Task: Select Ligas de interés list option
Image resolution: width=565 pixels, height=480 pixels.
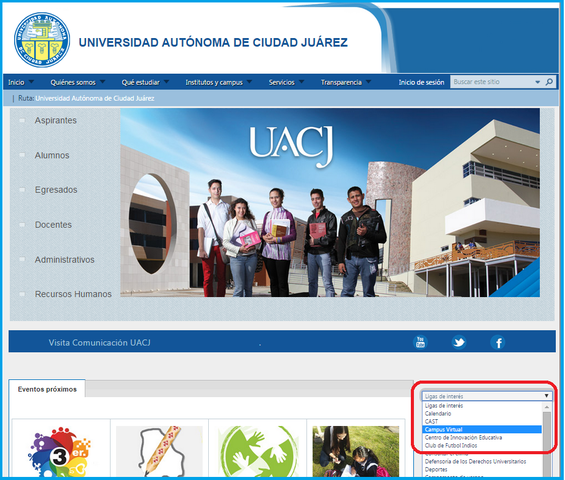Action: [x=482, y=406]
